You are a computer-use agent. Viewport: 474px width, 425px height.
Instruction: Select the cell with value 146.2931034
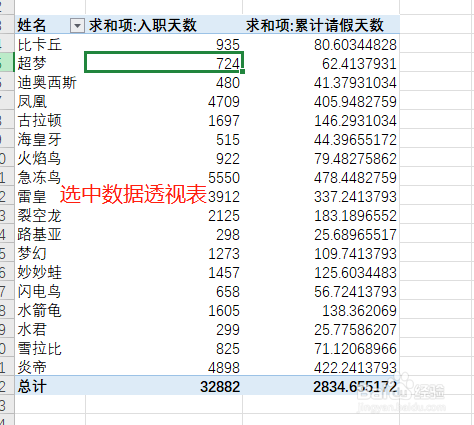(x=321, y=120)
